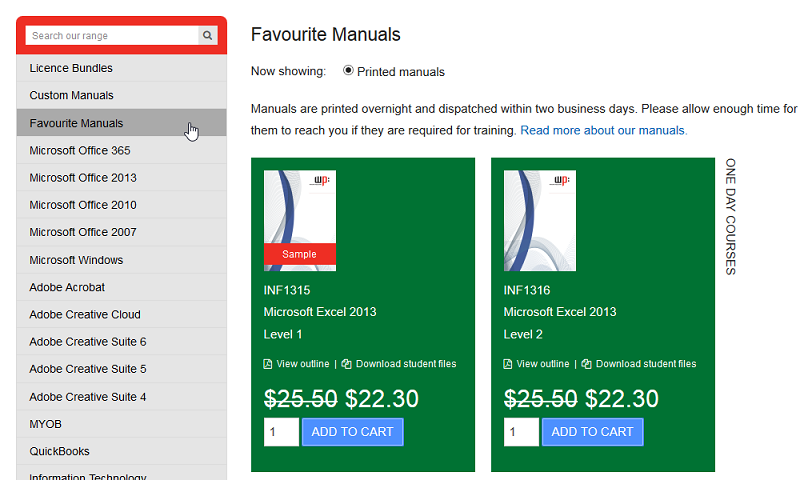Download student files for Excel Level 2
Viewport: 800px width, 480px height.
[x=645, y=364]
